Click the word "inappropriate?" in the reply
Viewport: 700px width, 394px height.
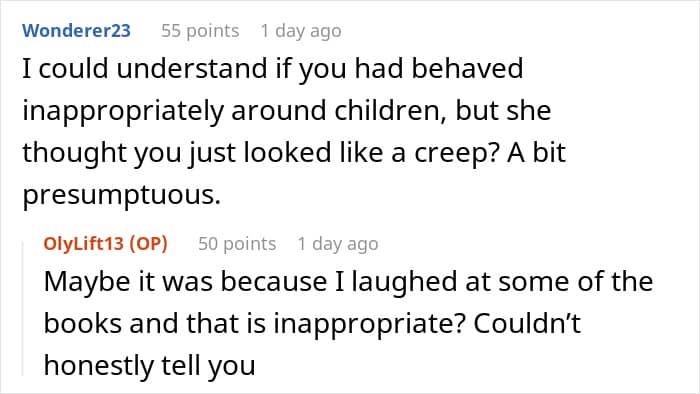point(370,323)
